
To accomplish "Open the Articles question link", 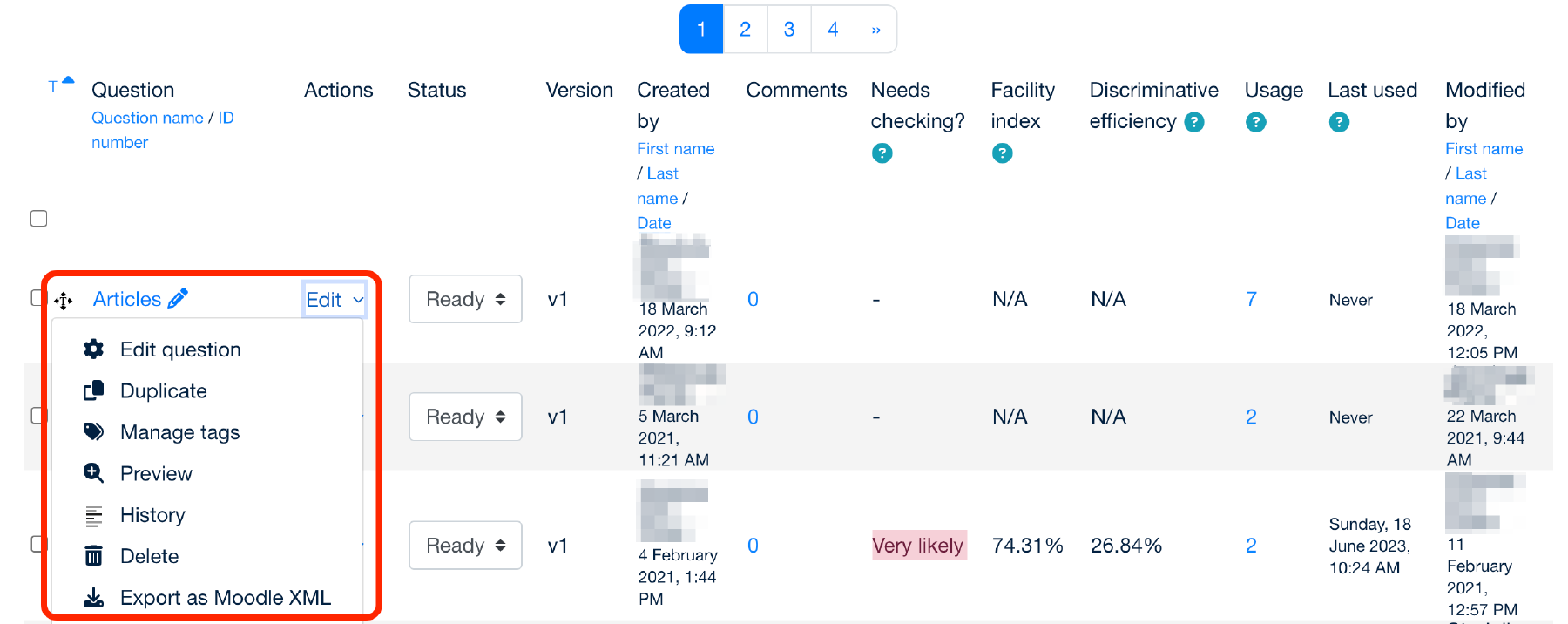I will tap(127, 299).
